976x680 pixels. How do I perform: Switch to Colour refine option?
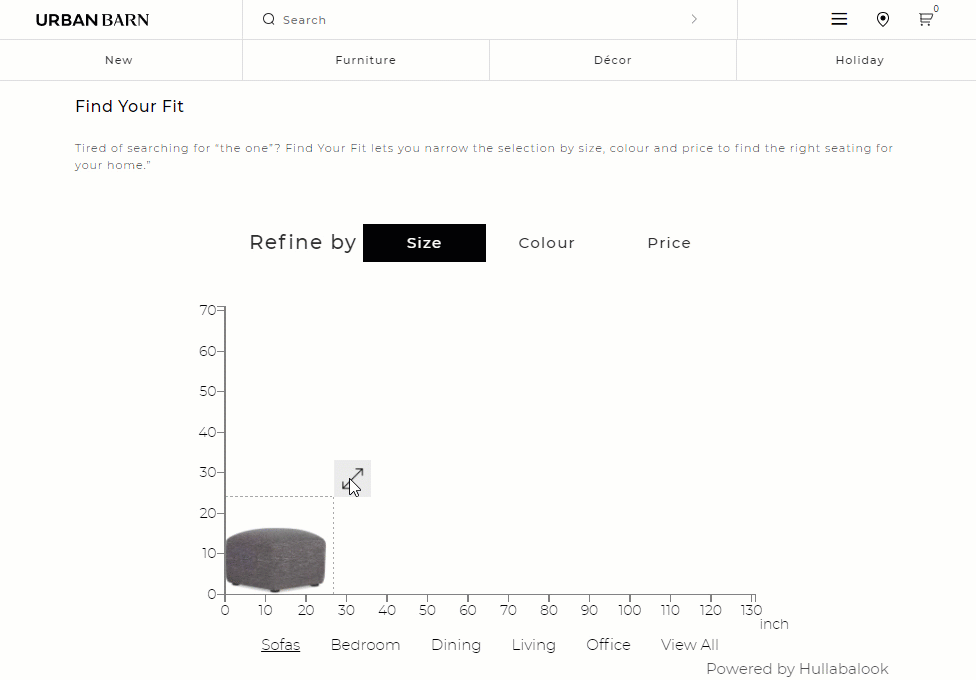(x=547, y=243)
